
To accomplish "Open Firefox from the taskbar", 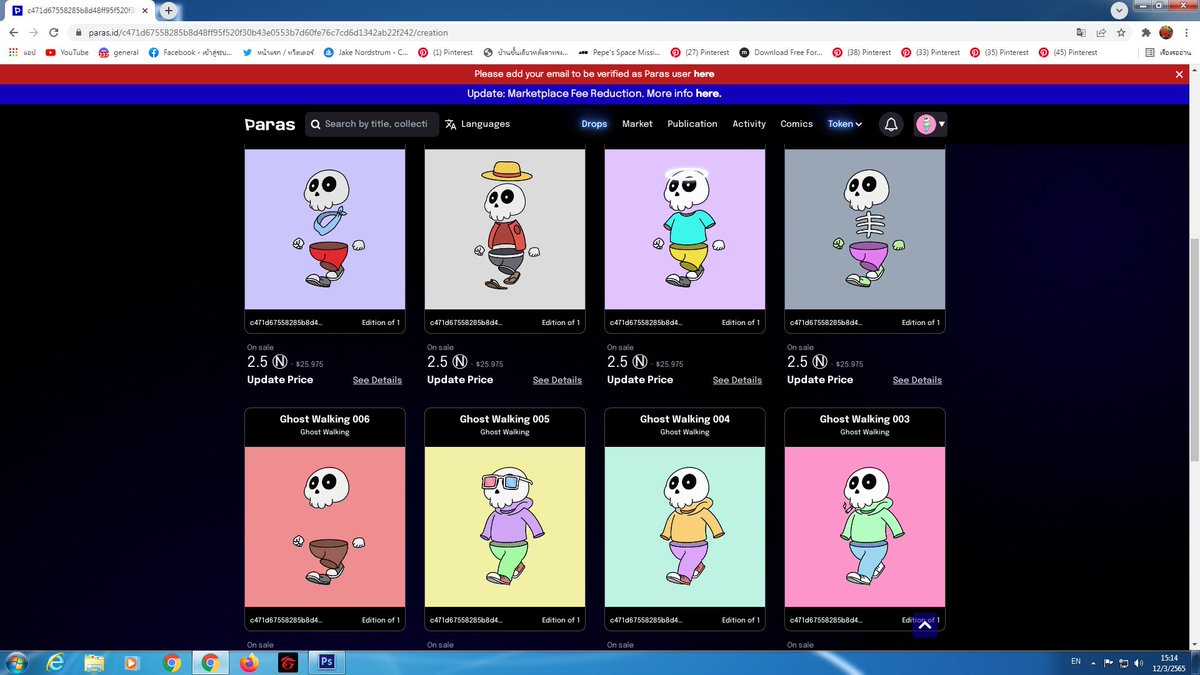I will coord(249,662).
